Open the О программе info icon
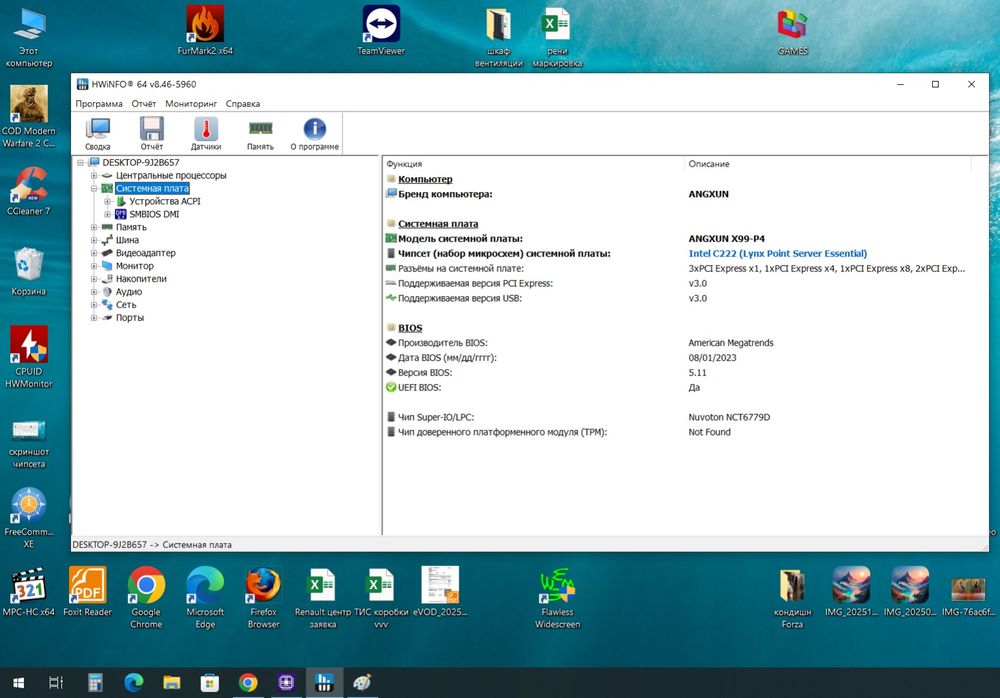 click(314, 133)
